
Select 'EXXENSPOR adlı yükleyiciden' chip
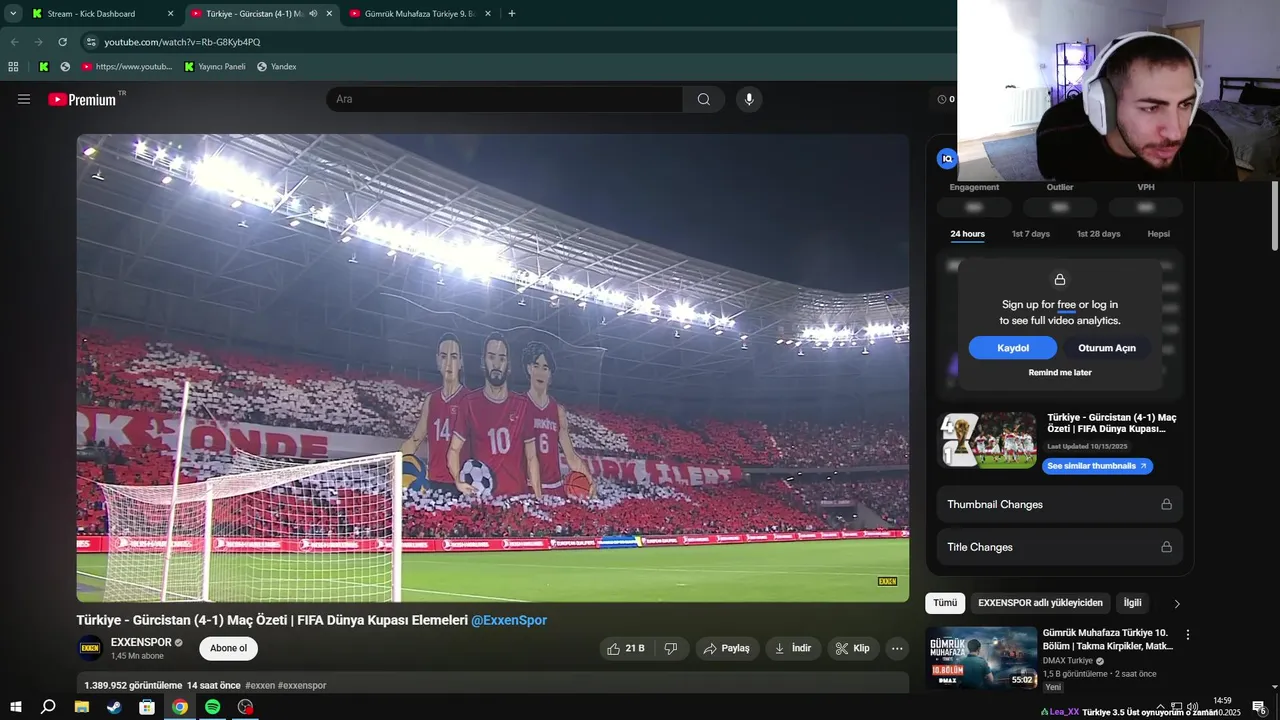coord(1040,603)
